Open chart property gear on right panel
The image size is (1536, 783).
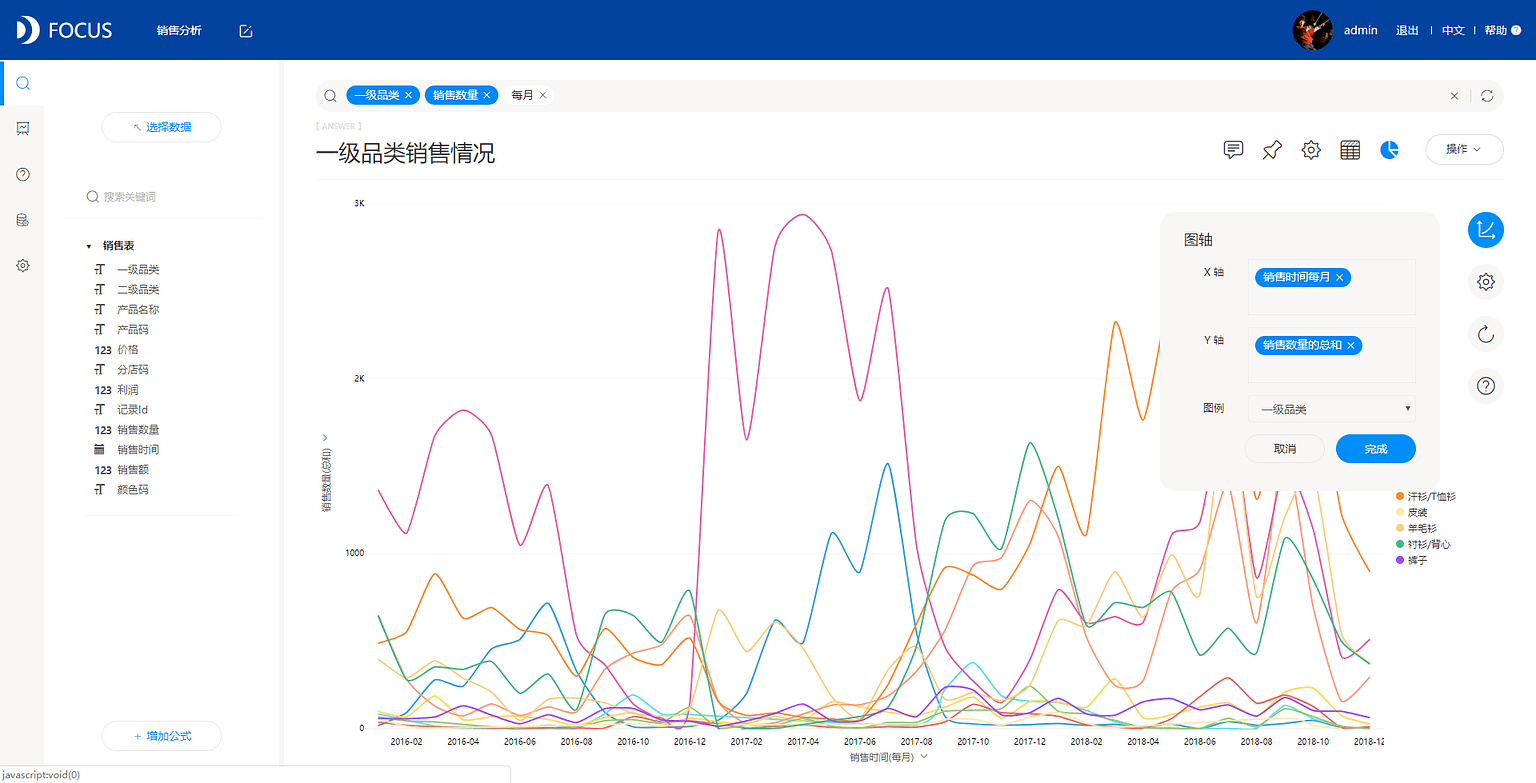click(1486, 282)
